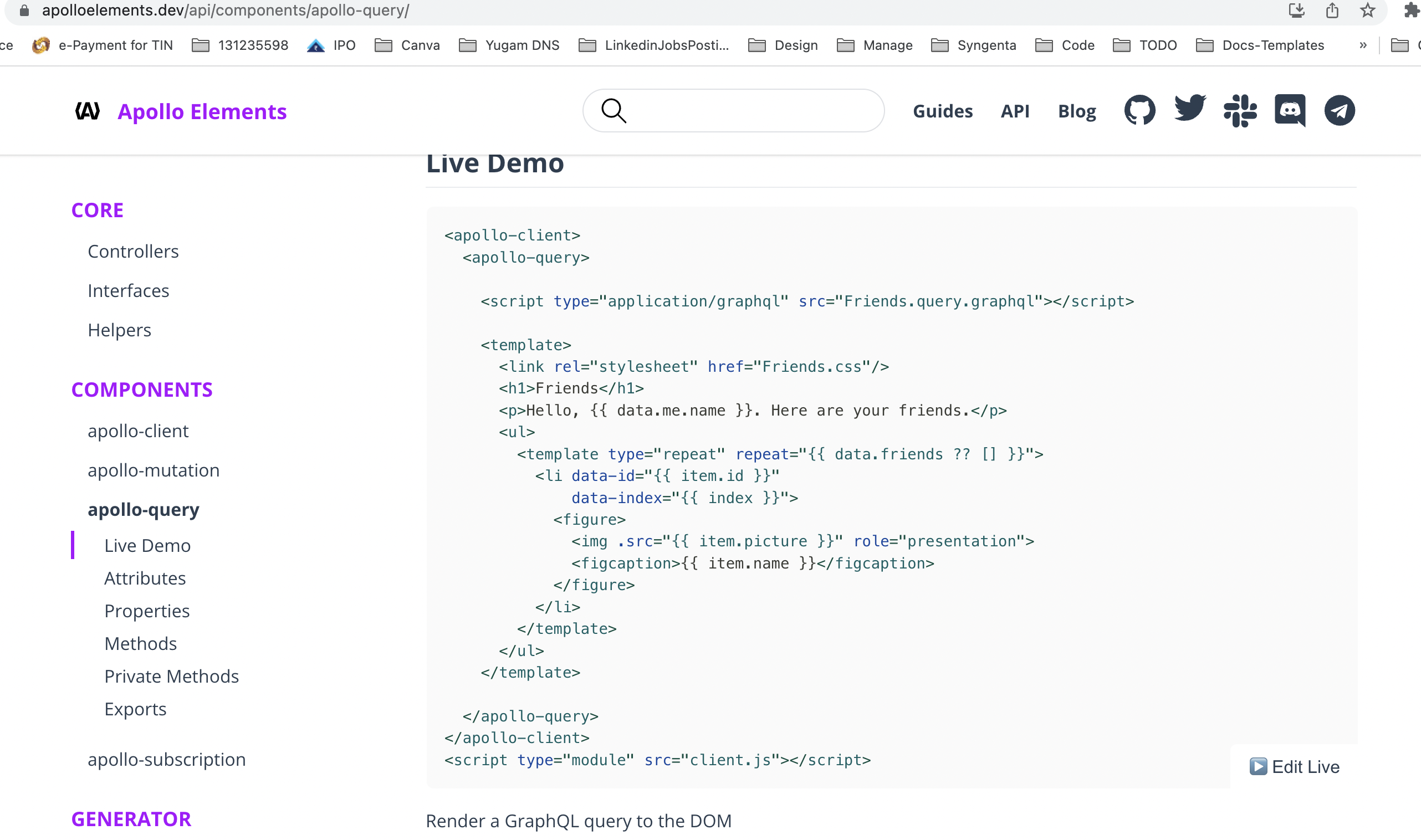View site security via the padlock icon
The image size is (1421, 840).
pos(23,10)
